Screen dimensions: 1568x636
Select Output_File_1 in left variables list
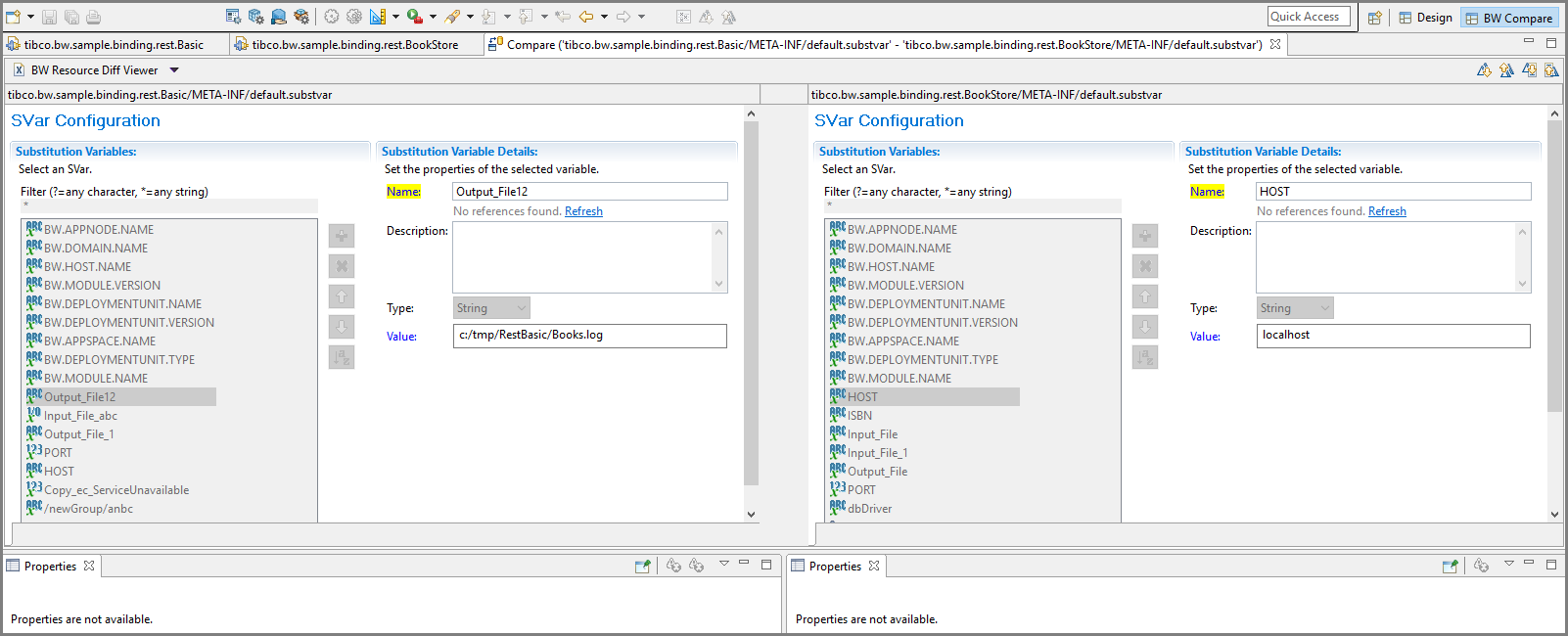pos(78,434)
